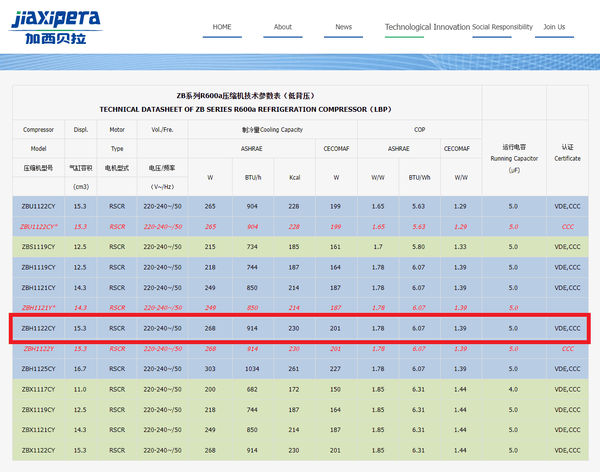600x472 pixels.
Task: Click the red ZBU1122CY* model row
Action: (x=39, y=226)
